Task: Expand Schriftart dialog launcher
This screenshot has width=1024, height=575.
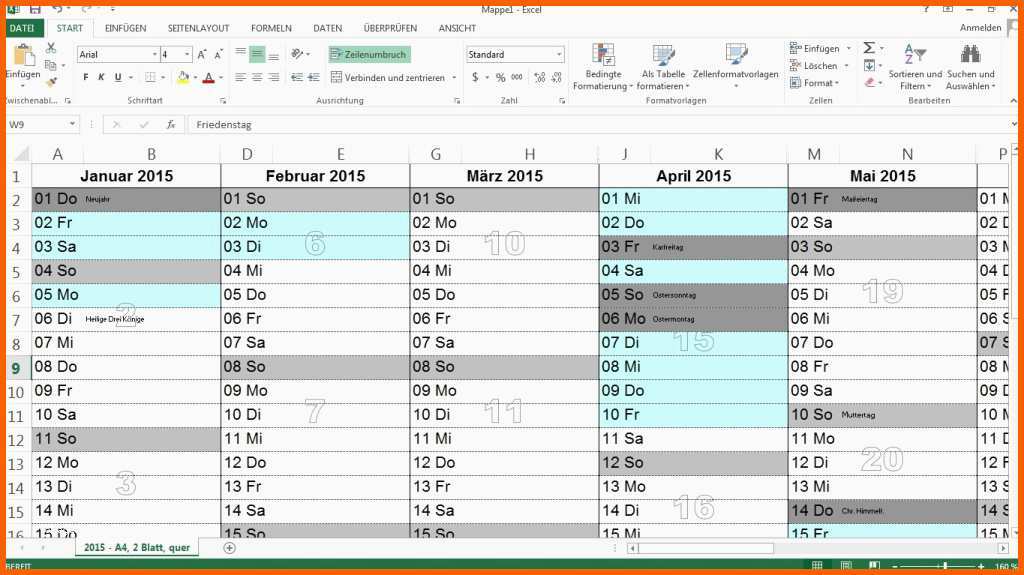Action: (x=223, y=101)
